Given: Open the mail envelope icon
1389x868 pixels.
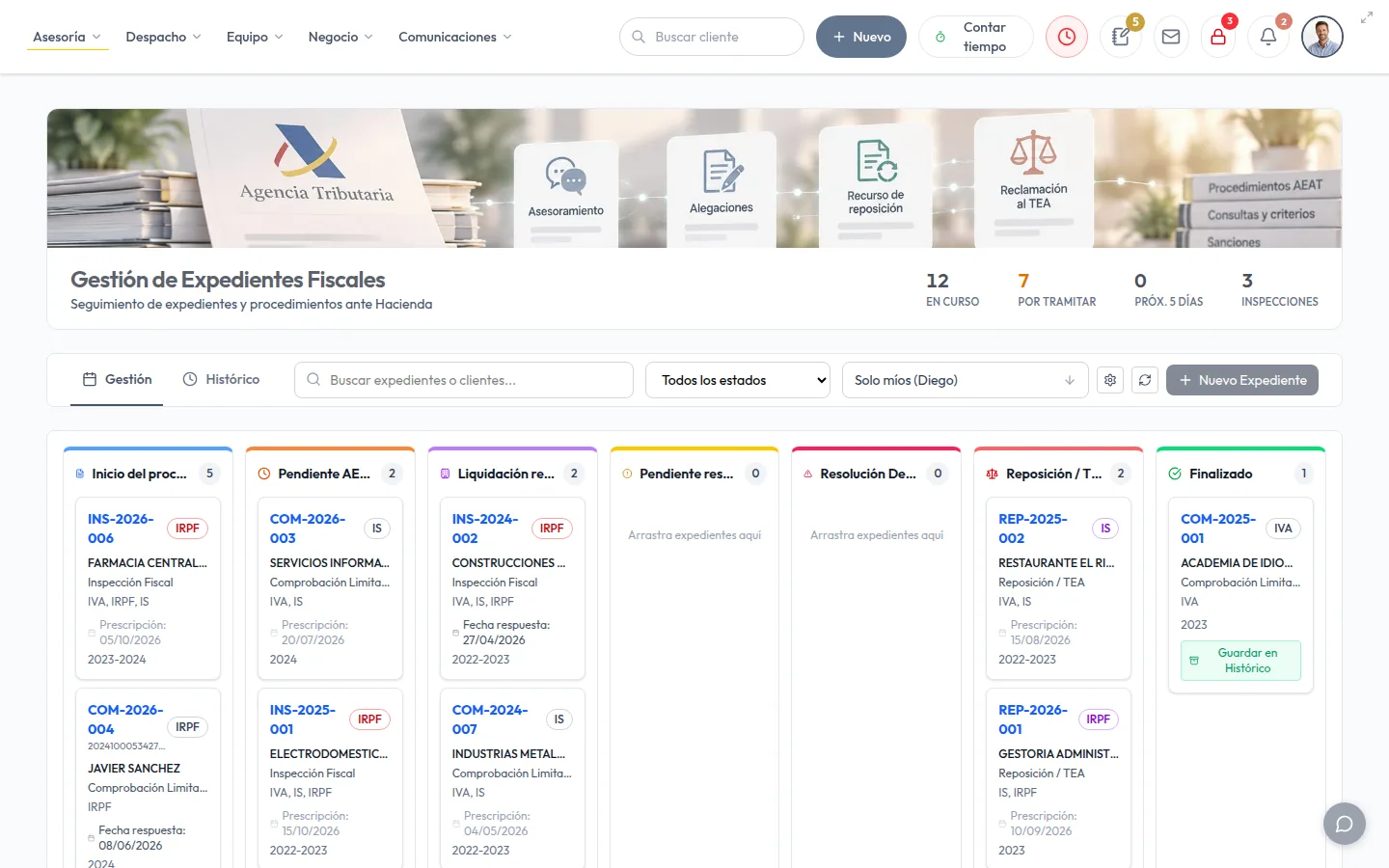Looking at the screenshot, I should (x=1171, y=37).
